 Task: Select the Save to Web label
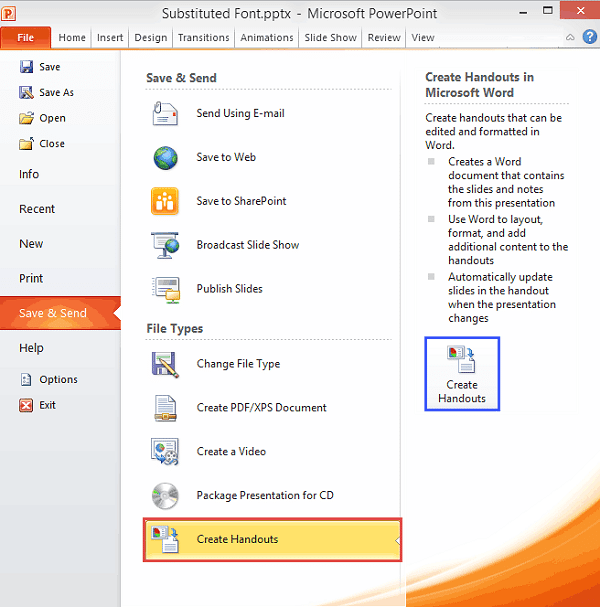(x=226, y=157)
